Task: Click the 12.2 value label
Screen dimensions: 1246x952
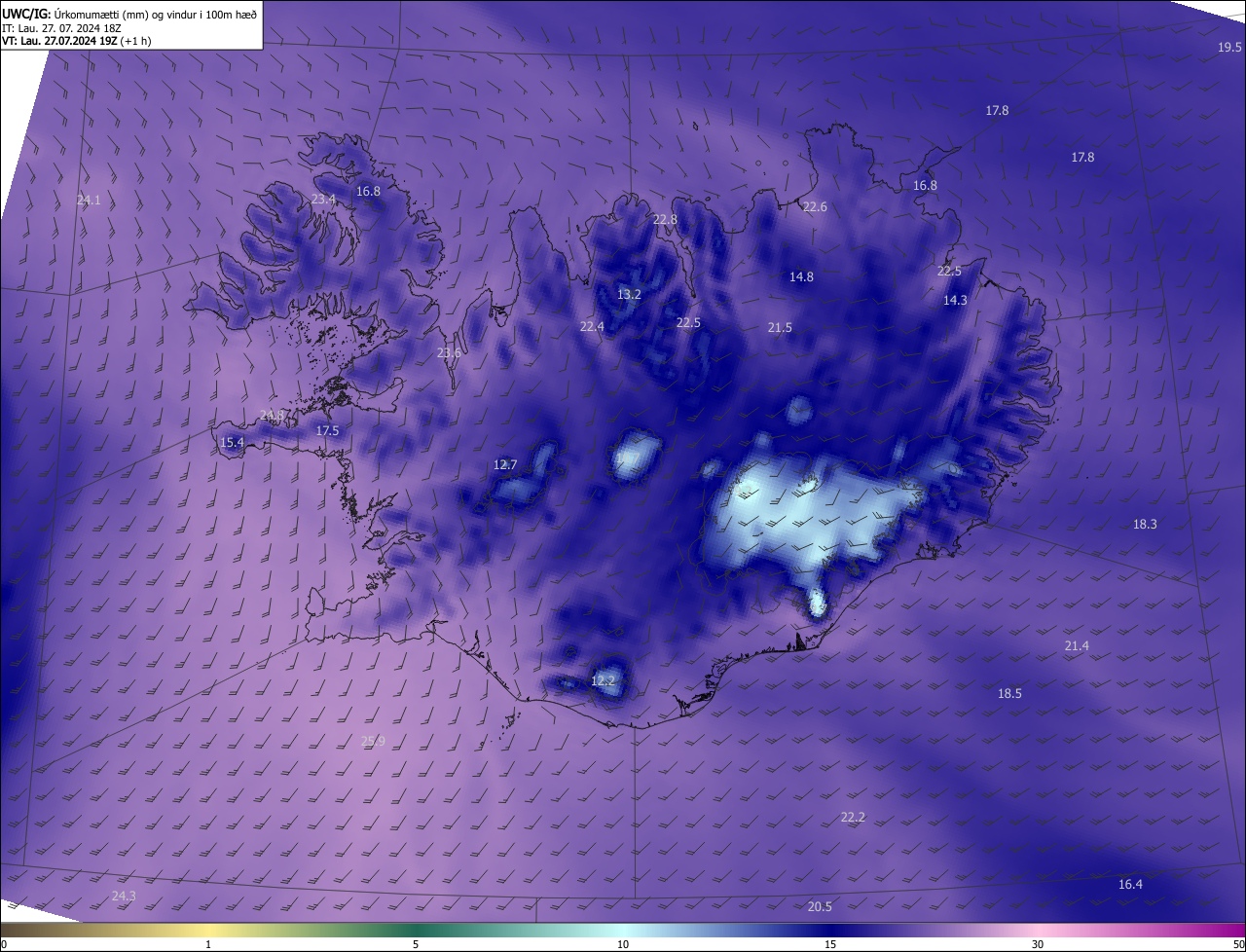Action: coord(603,681)
